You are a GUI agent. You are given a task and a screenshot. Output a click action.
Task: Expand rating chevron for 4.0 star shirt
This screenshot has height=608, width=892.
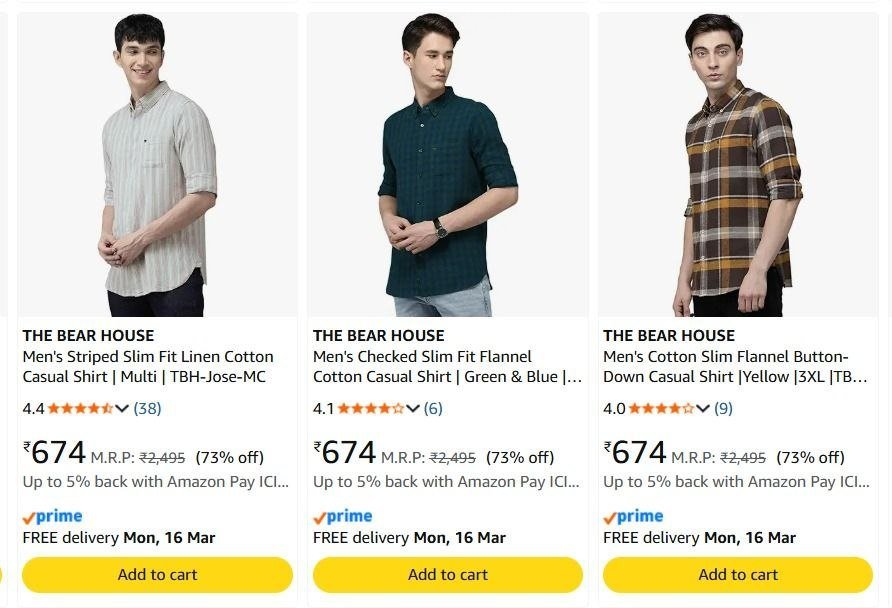(x=702, y=408)
